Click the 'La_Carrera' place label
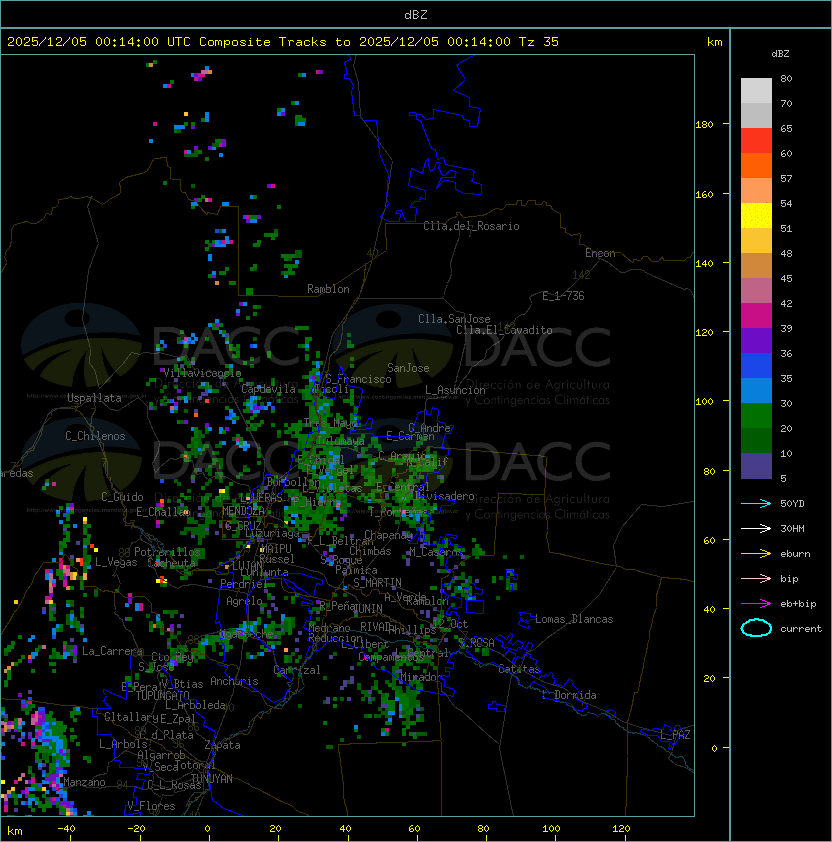 [x=112, y=651]
